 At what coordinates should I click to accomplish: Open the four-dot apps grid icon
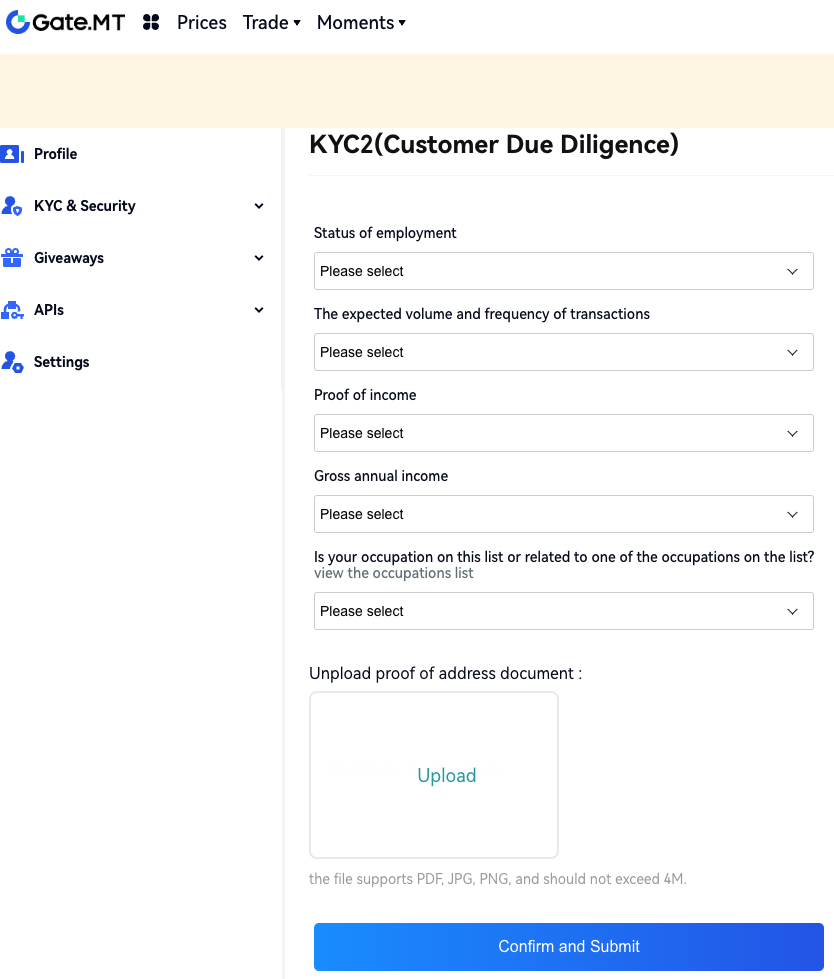point(151,22)
